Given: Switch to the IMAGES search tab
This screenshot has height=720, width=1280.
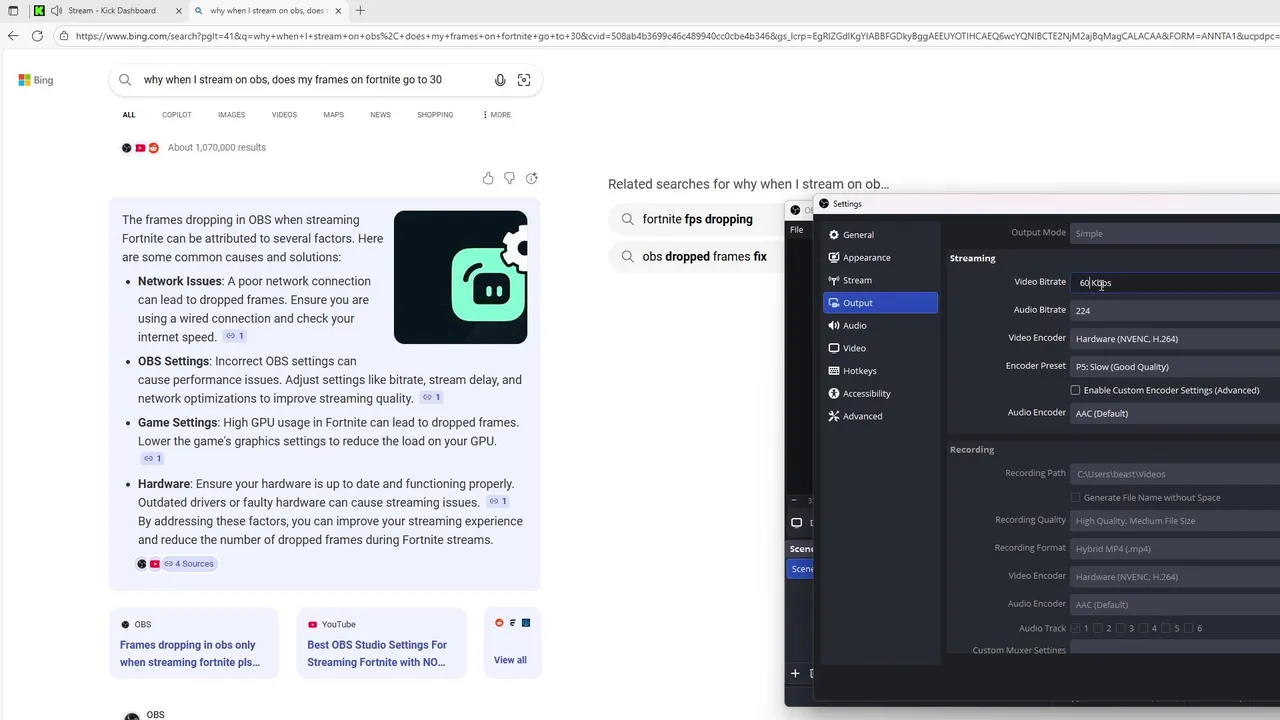Looking at the screenshot, I should 231,115.
